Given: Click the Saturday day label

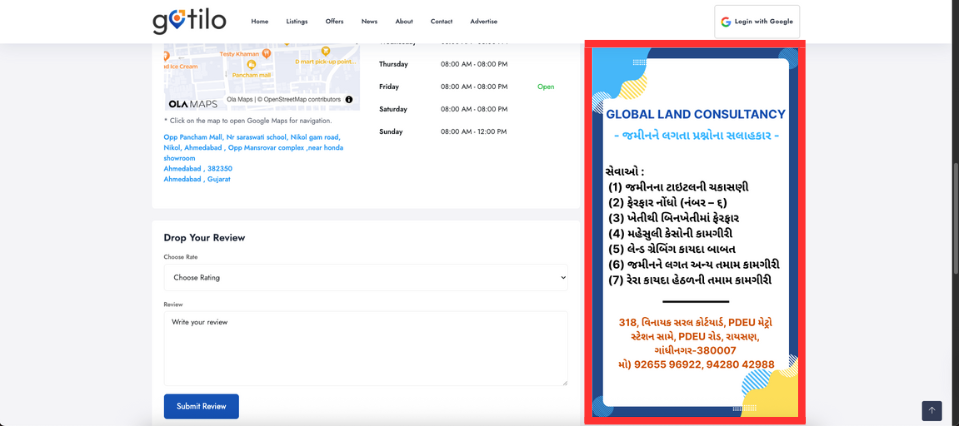Looking at the screenshot, I should (393, 109).
